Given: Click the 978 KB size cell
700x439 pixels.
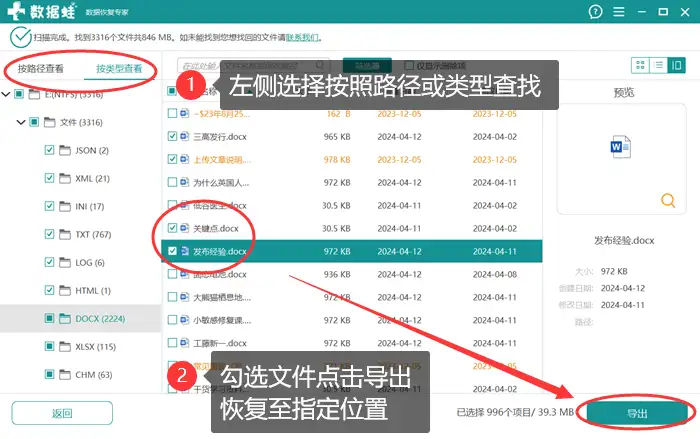Looking at the screenshot, I should click(337, 159).
